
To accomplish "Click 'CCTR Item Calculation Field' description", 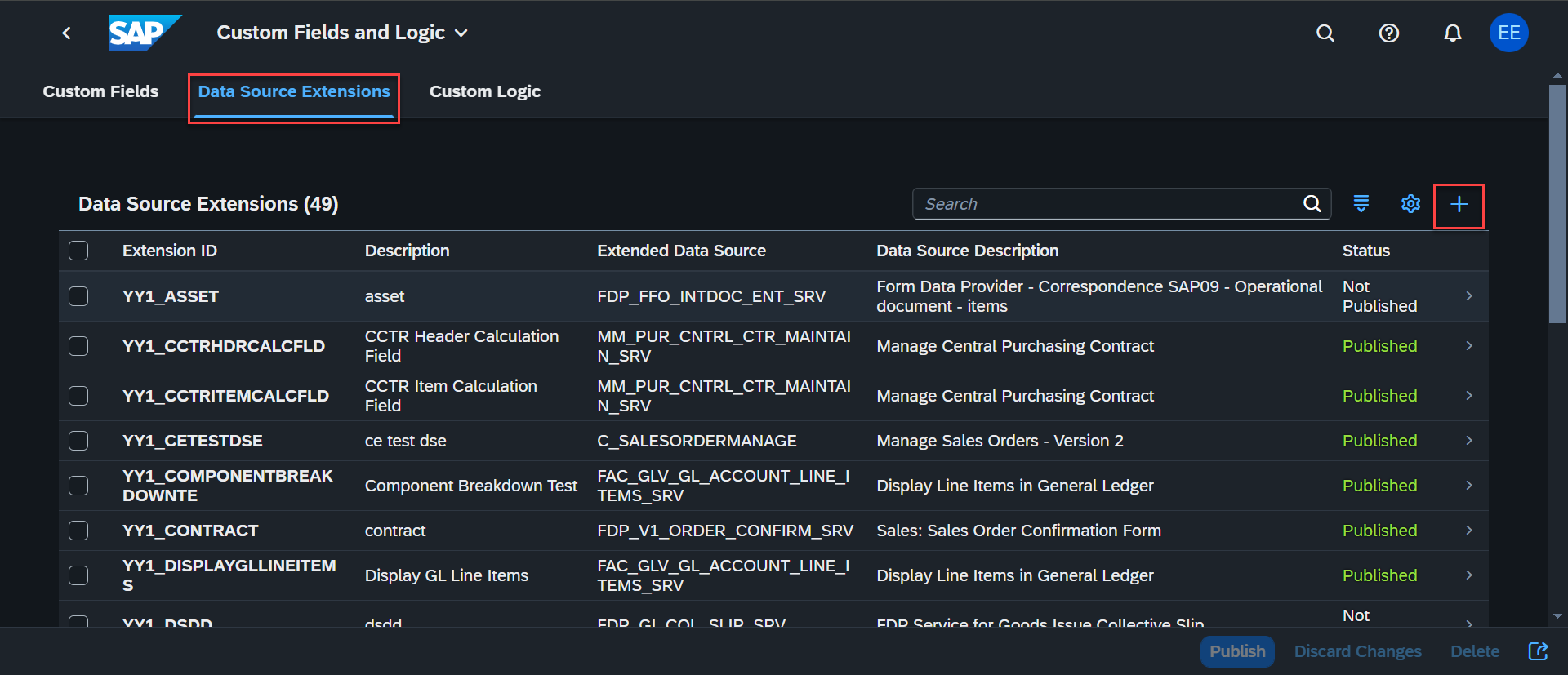I will pos(451,396).
